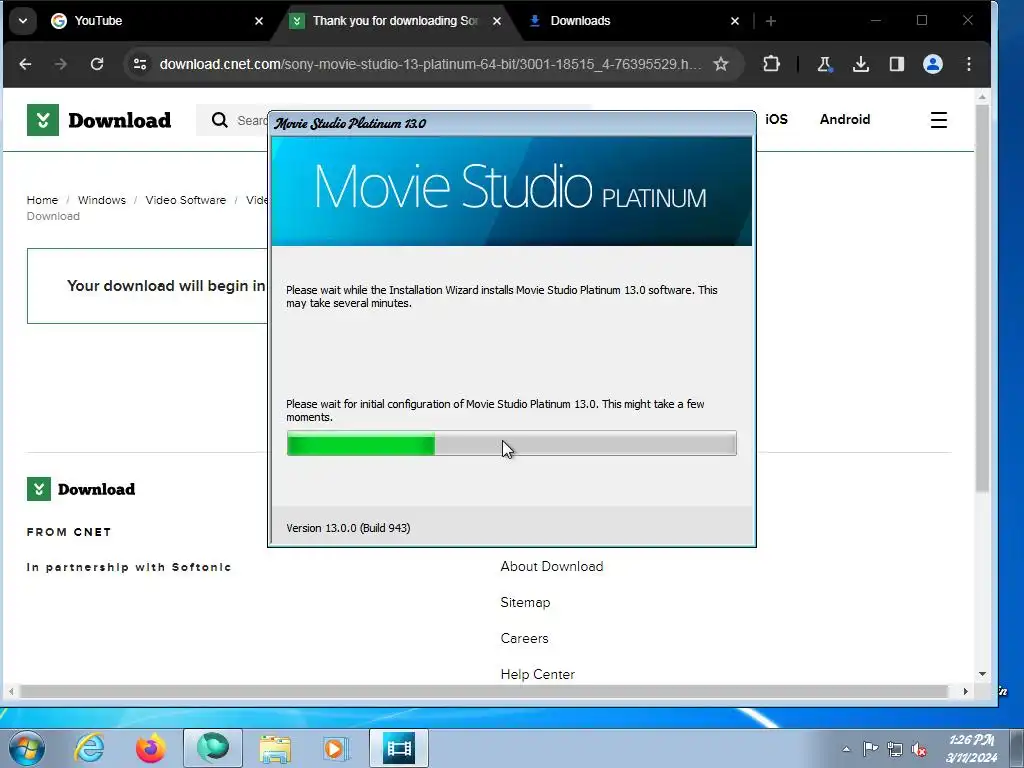
Task: Open Chrome Labs flask icon
Action: coord(824,64)
